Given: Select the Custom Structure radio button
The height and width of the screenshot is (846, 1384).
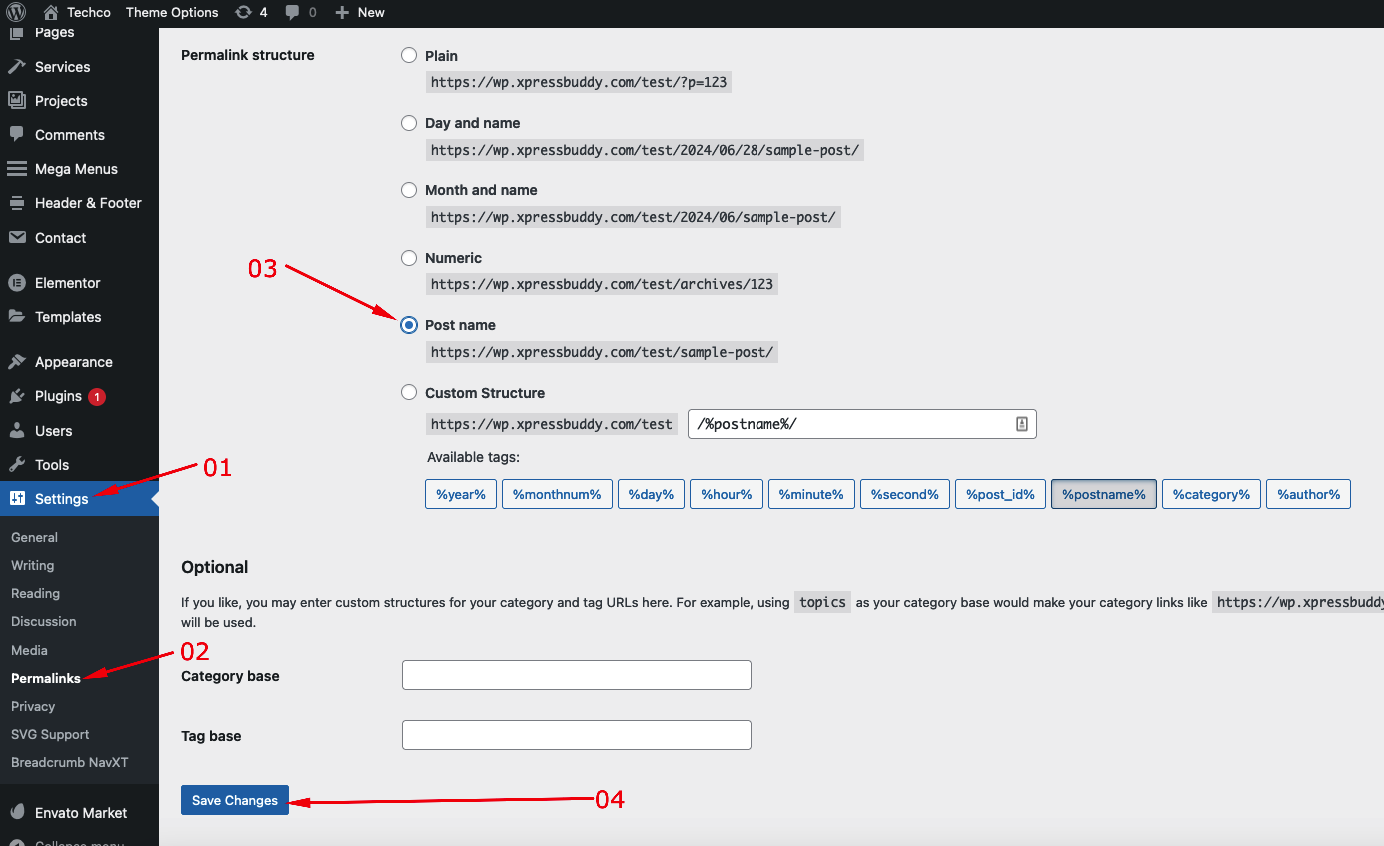Looking at the screenshot, I should [409, 393].
